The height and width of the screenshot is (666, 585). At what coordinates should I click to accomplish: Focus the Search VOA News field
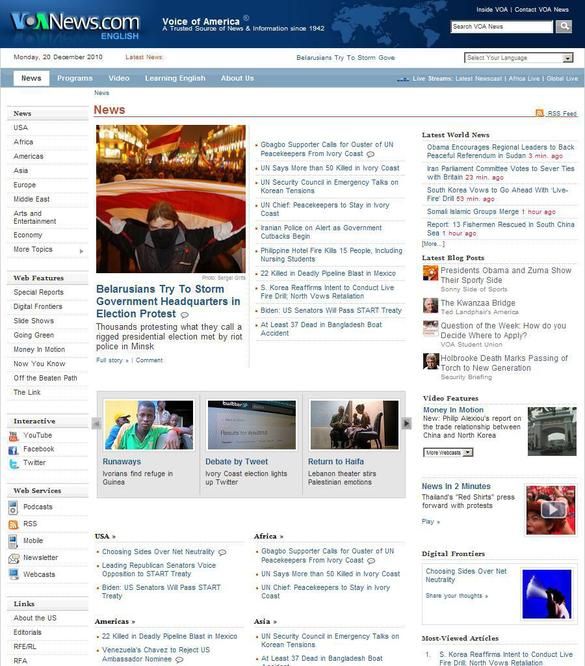coord(502,27)
